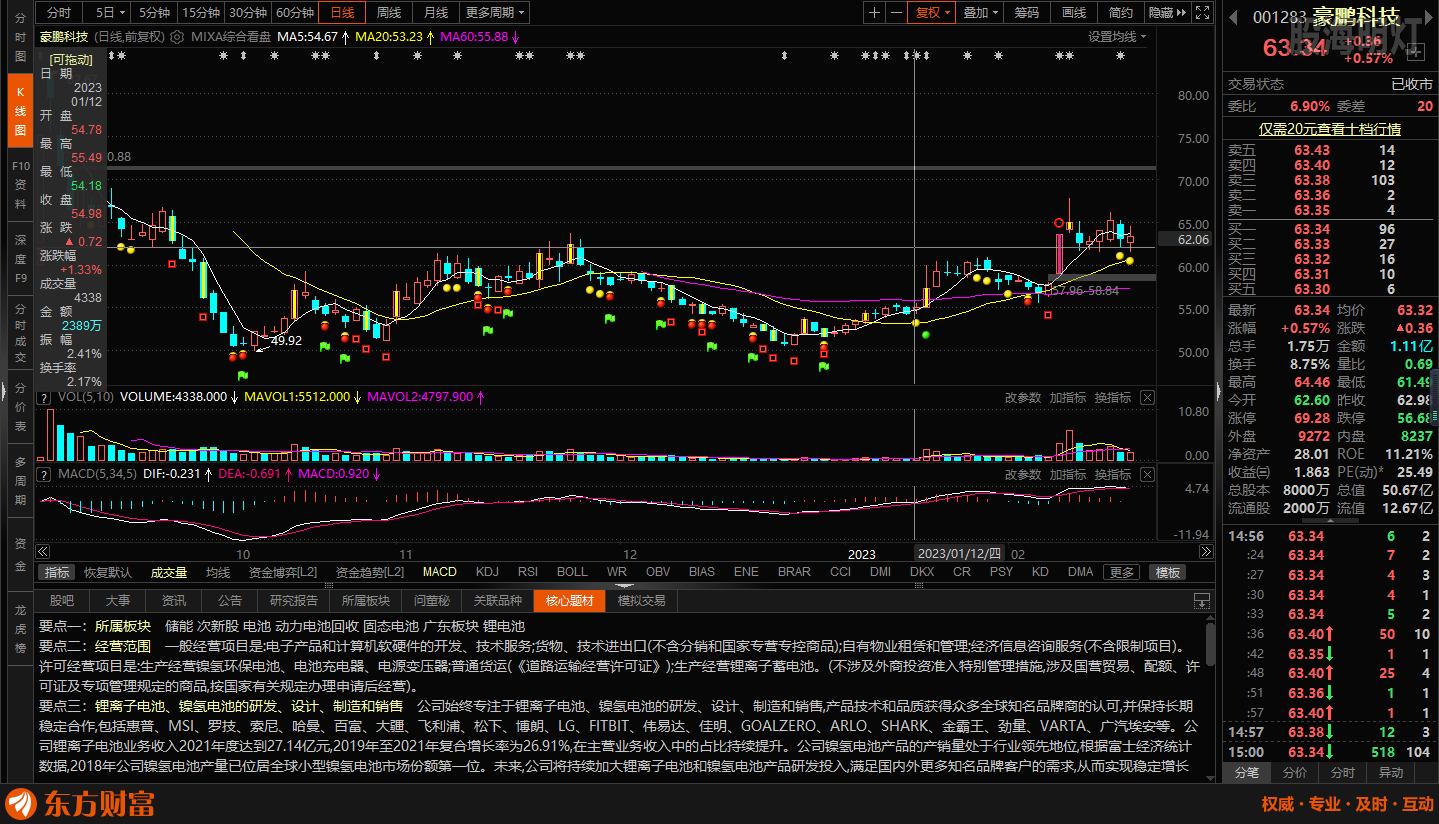Image resolution: width=1439 pixels, height=824 pixels.
Task: Switch bottom indicator to 成交量
Action: coord(169,573)
